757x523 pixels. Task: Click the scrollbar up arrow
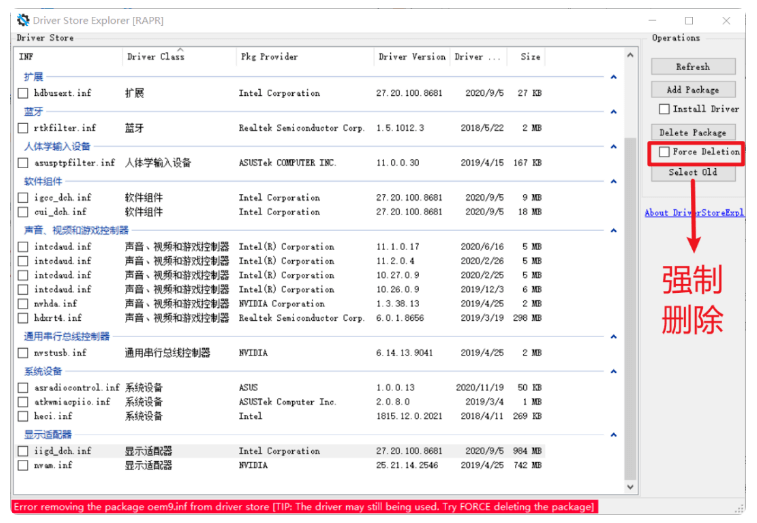(x=630, y=55)
